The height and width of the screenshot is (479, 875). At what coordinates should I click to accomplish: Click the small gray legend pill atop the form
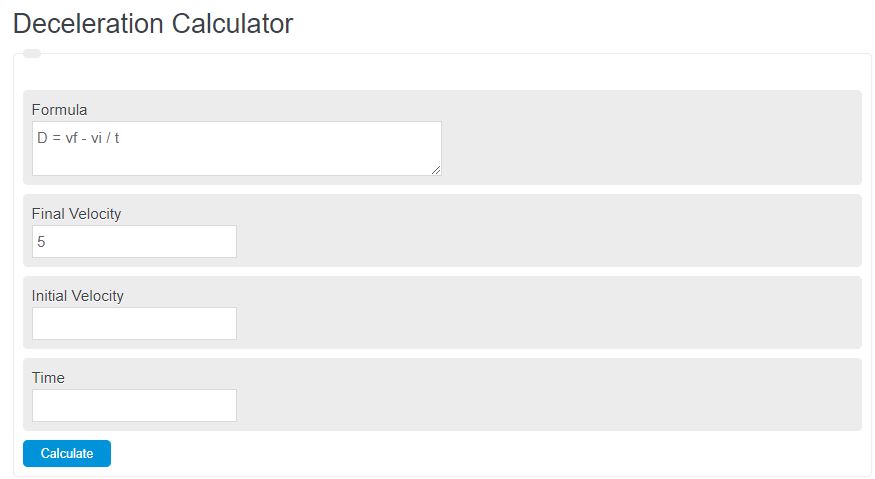coord(32,54)
